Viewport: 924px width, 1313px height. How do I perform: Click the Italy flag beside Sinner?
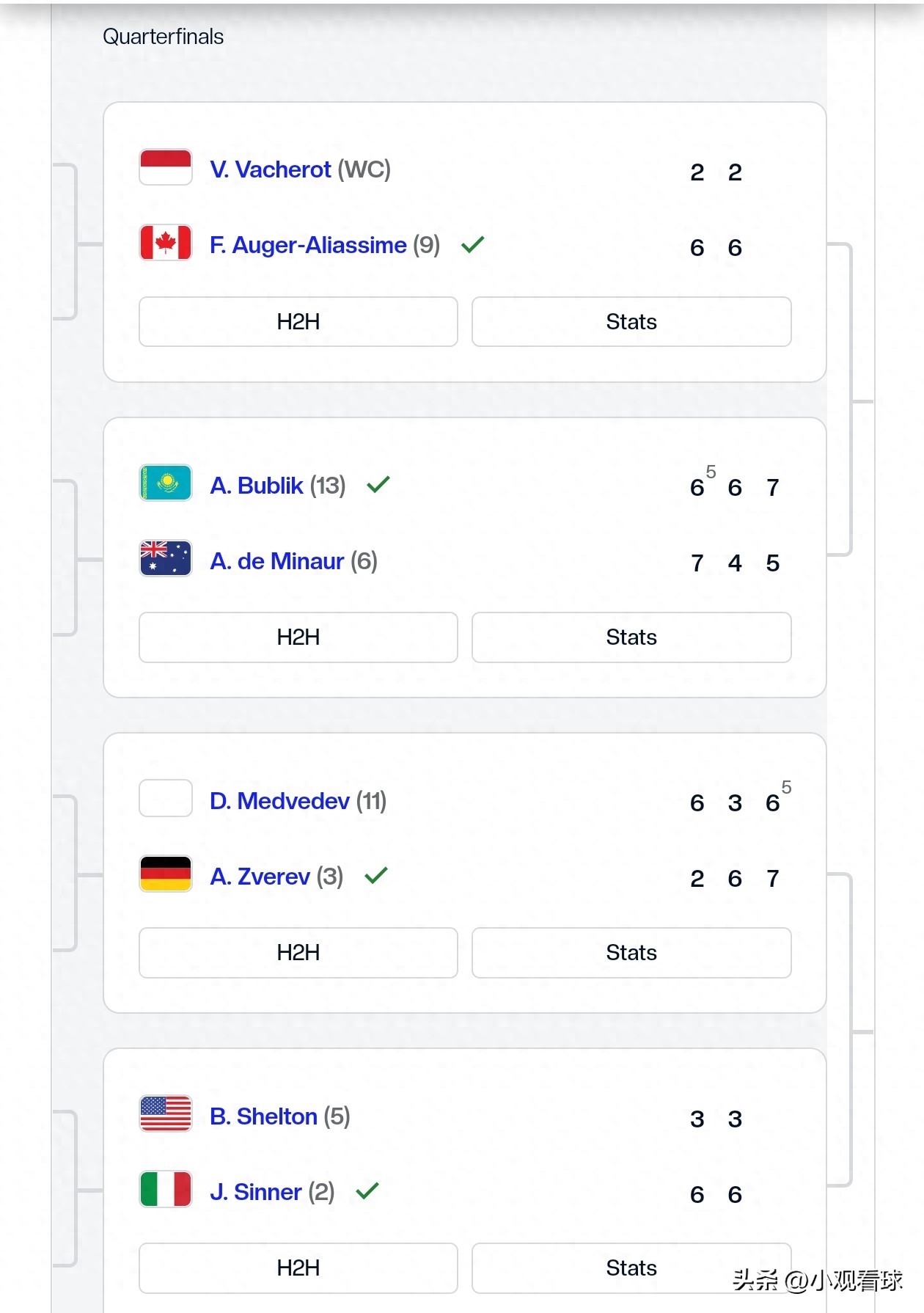point(166,1190)
